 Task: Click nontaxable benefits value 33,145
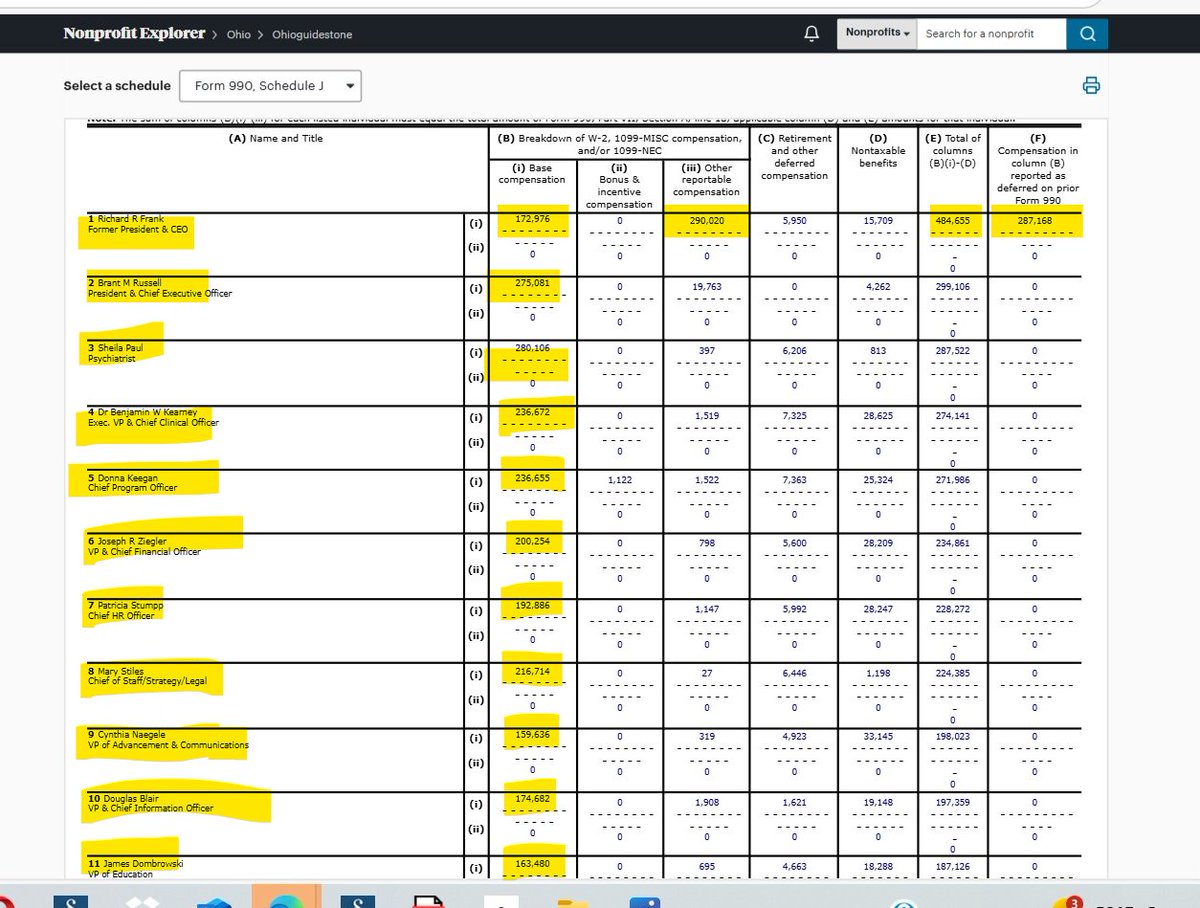tap(877, 738)
